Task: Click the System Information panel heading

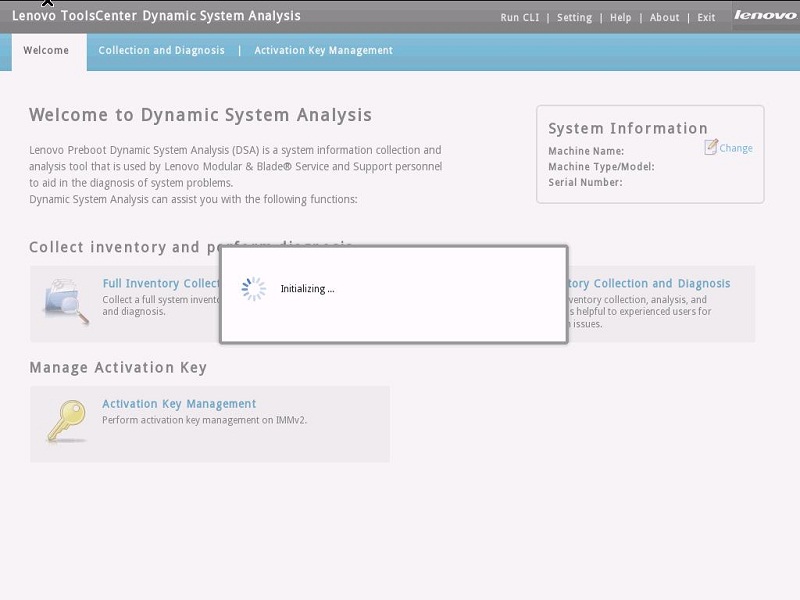Action: [x=627, y=128]
